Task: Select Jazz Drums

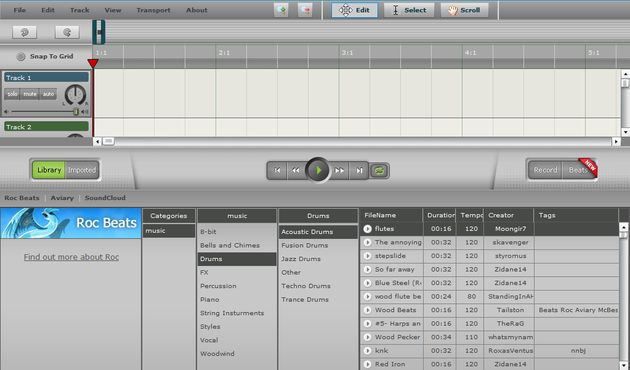Action: click(318, 259)
